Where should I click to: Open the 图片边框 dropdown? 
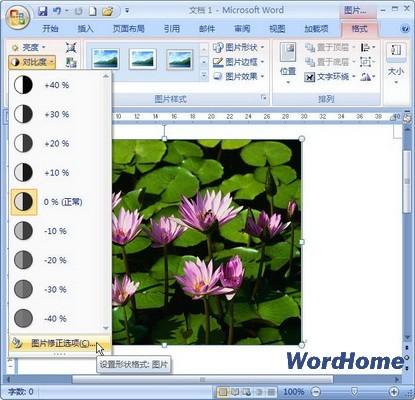point(238,62)
